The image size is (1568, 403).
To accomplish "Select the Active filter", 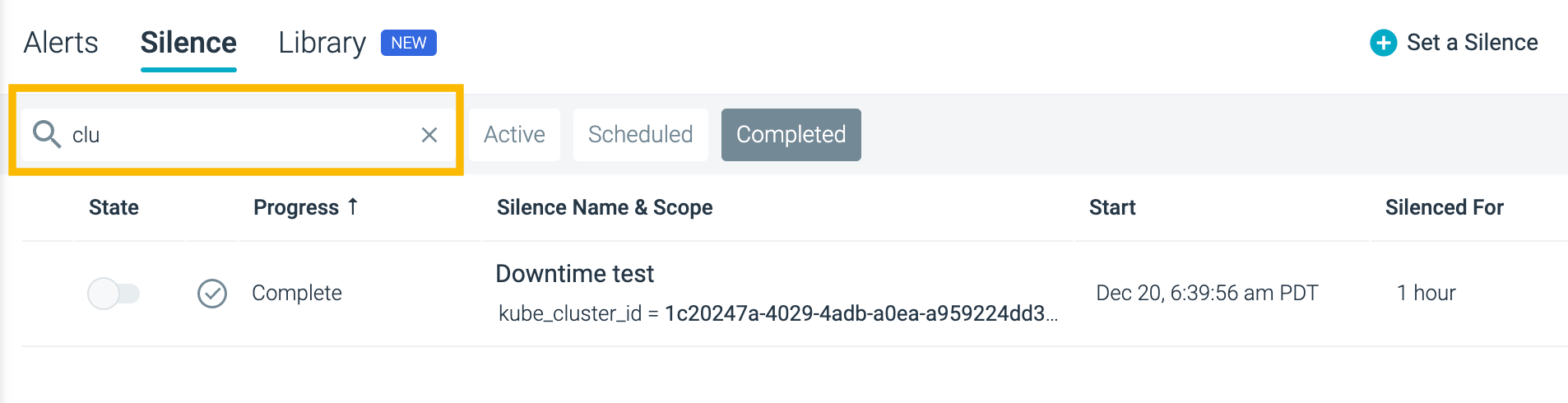I will point(514,135).
